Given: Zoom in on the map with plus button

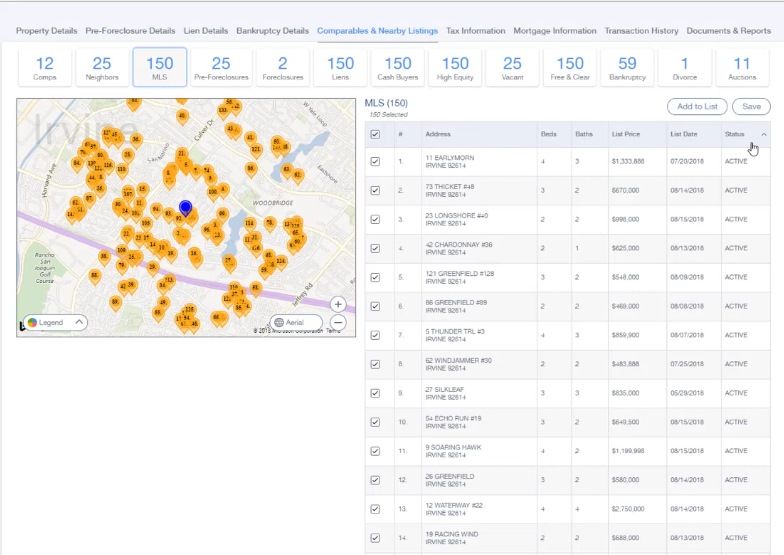Looking at the screenshot, I should tap(338, 304).
